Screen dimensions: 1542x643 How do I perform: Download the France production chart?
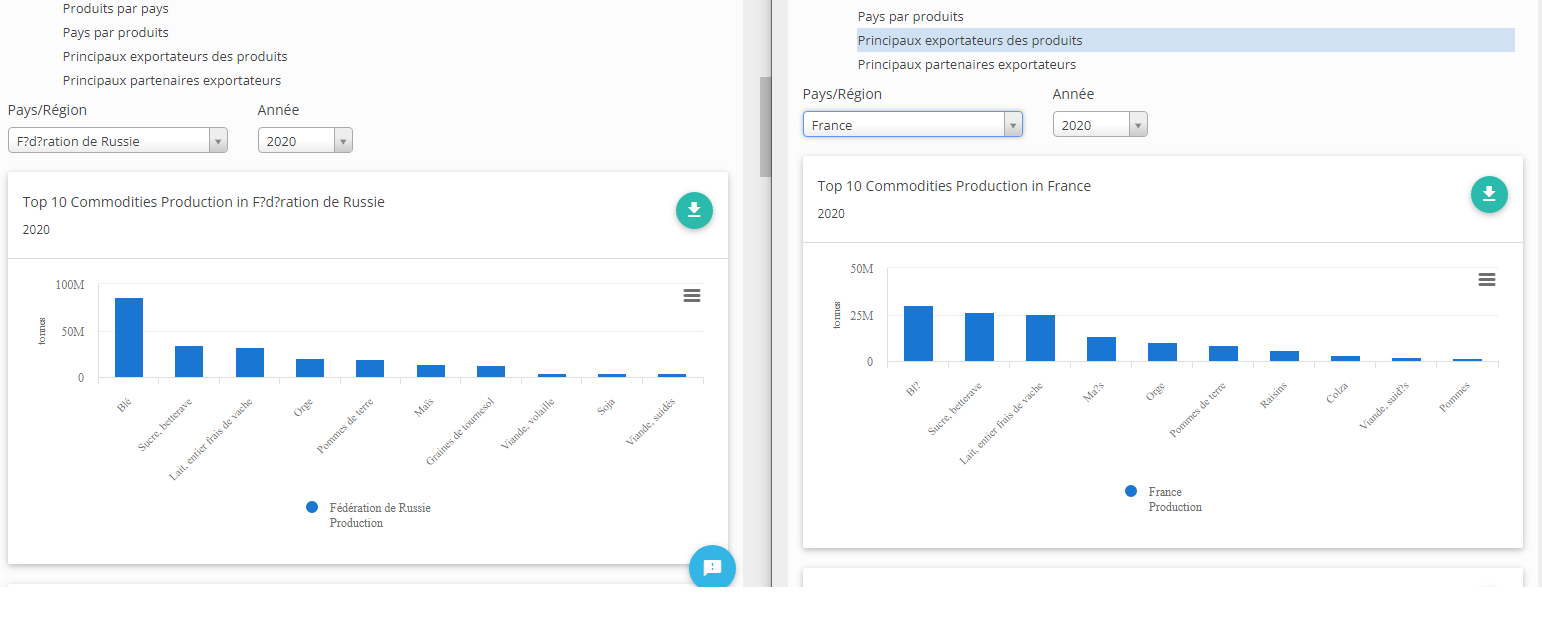pos(1489,194)
